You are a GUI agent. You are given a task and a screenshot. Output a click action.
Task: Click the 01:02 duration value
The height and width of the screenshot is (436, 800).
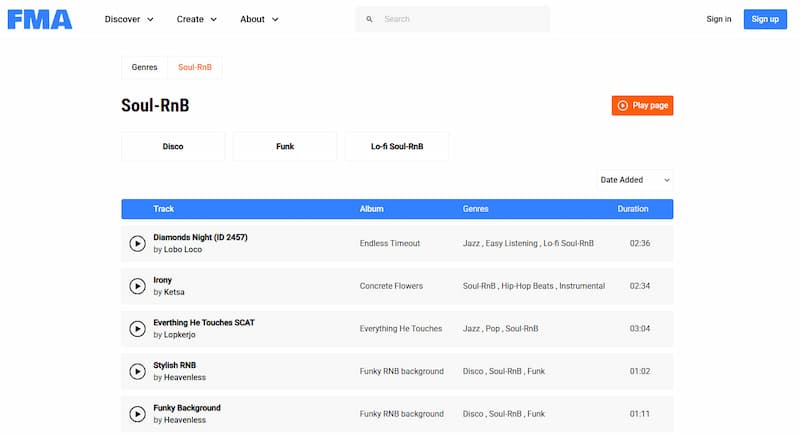640,371
